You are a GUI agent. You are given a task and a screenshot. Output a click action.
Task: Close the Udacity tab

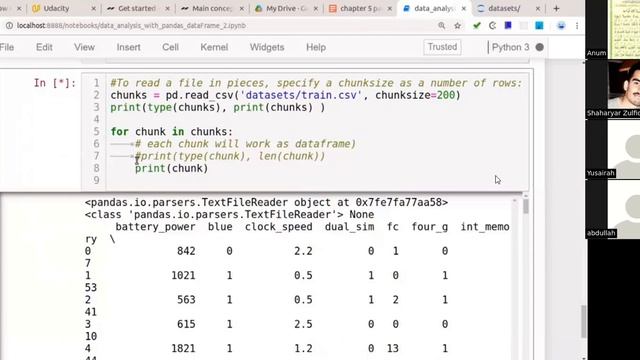(93, 8)
